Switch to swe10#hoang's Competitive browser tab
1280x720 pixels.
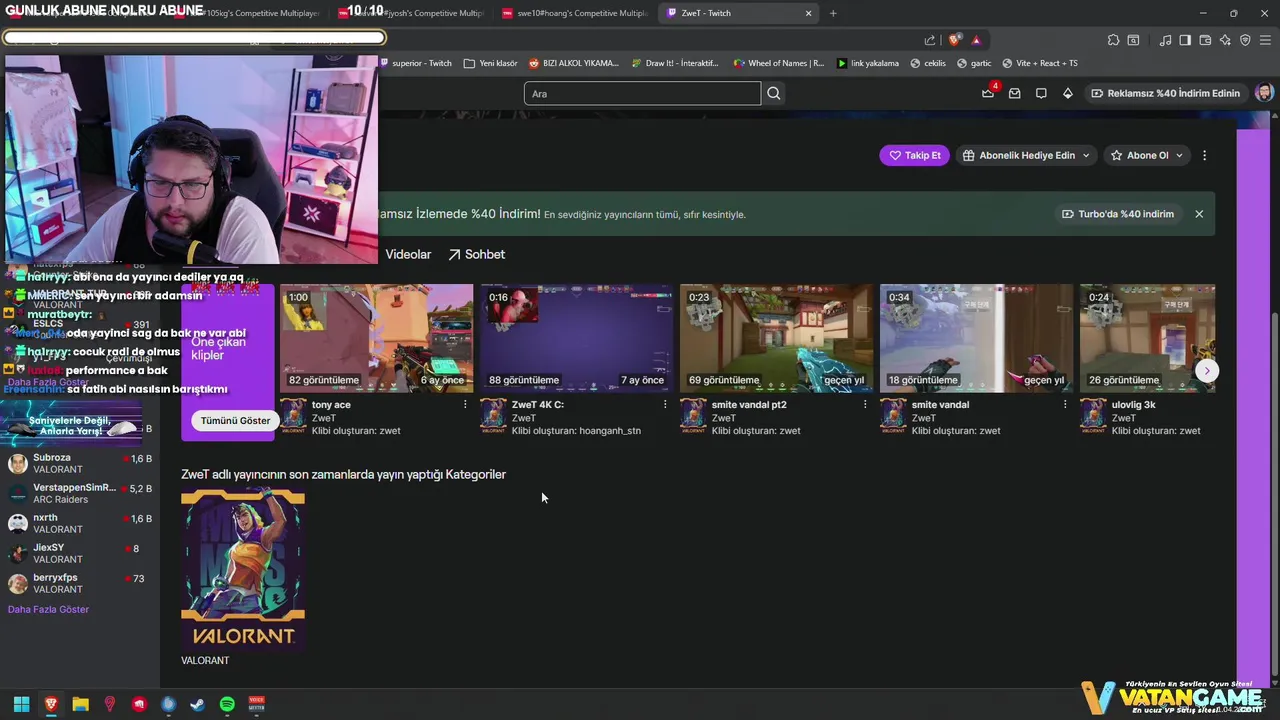click(x=575, y=13)
